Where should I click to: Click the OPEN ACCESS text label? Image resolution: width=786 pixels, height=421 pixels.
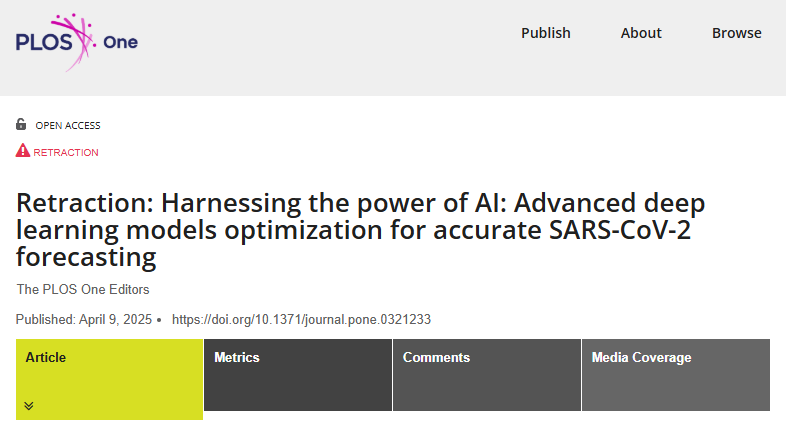click(68, 125)
